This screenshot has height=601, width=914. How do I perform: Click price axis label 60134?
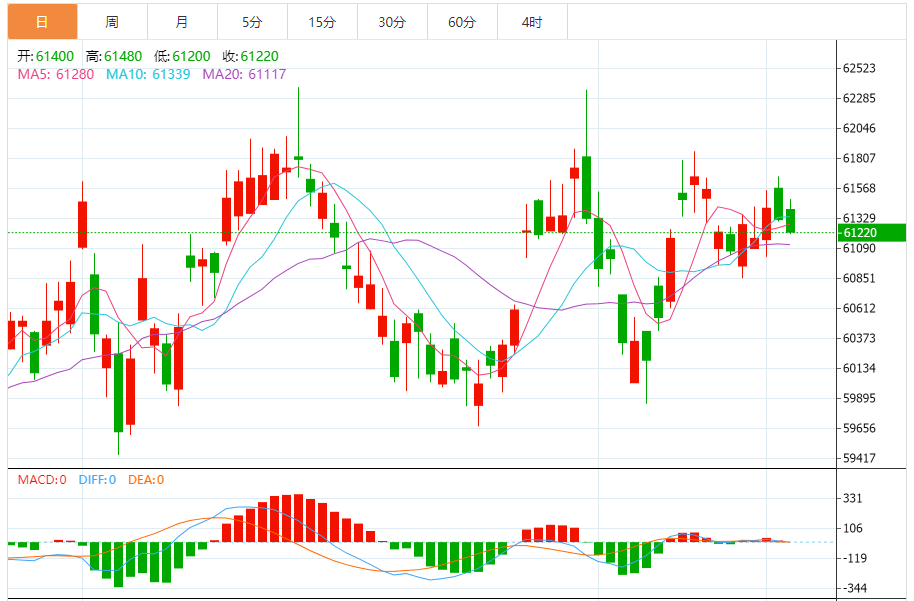(859, 368)
